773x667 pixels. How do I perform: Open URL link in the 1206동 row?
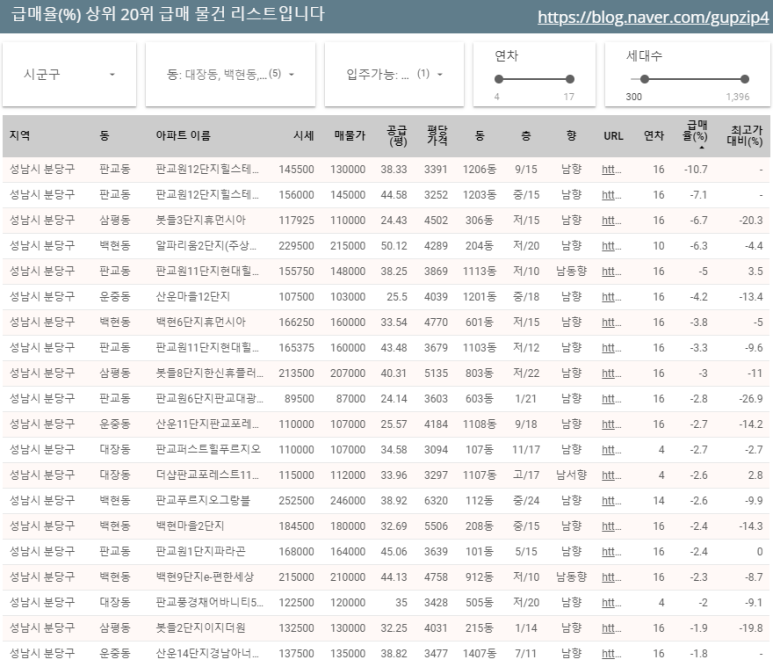[611, 170]
